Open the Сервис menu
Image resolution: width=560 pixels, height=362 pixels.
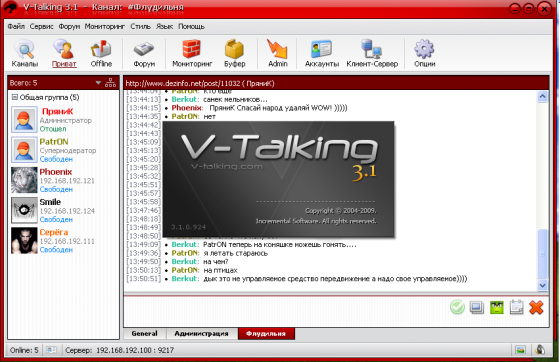pyautogui.click(x=41, y=26)
